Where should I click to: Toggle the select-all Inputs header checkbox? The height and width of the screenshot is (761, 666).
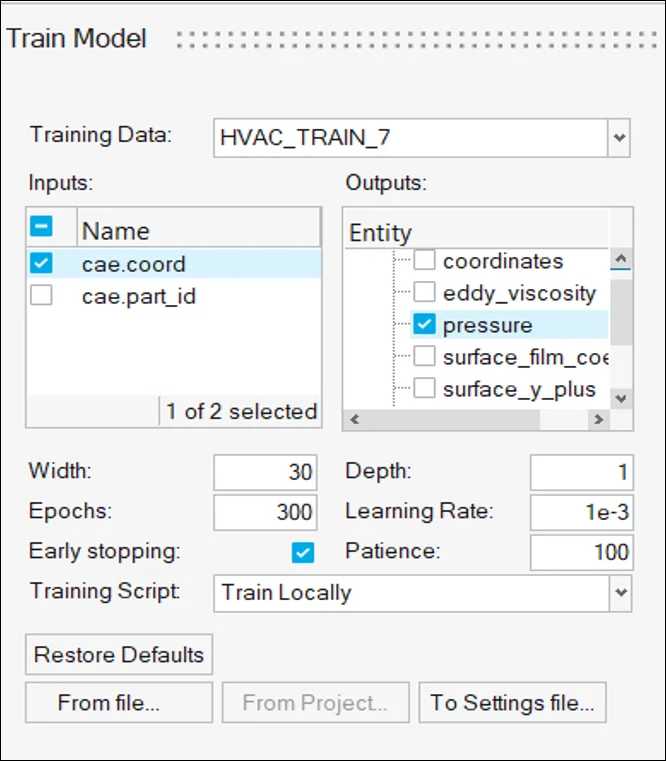(42, 229)
